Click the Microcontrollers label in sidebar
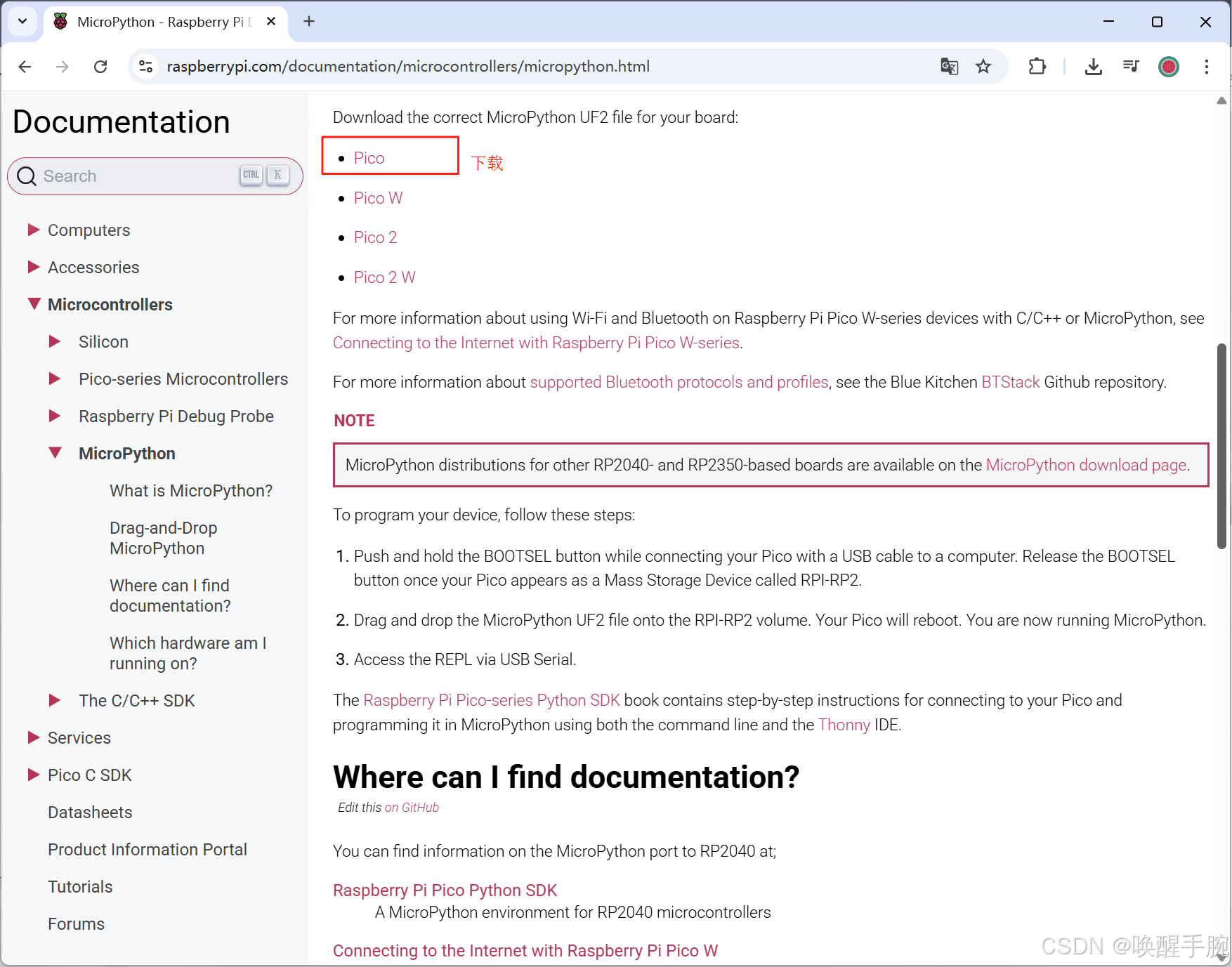Image resolution: width=1232 pixels, height=967 pixels. pyautogui.click(x=110, y=305)
